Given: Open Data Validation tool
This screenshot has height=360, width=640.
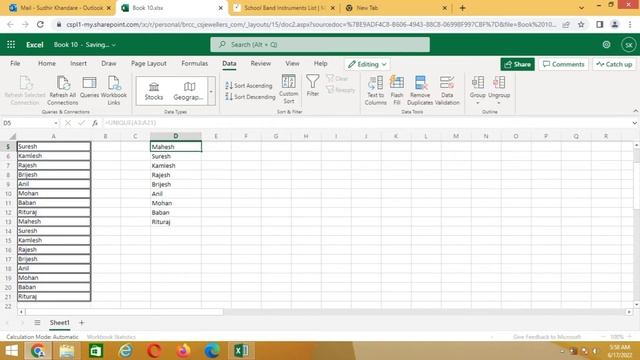Looking at the screenshot, I should (x=447, y=90).
